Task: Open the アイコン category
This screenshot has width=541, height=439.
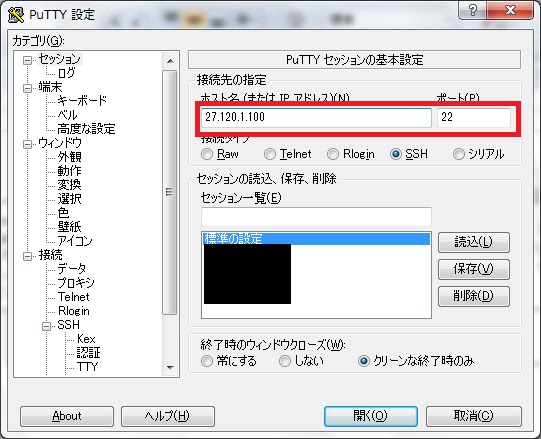Action: (75, 241)
